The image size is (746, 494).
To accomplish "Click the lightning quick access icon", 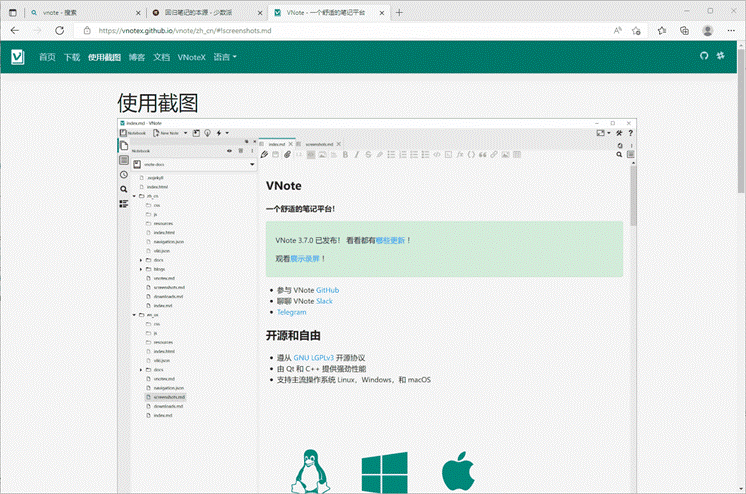I will point(219,133).
